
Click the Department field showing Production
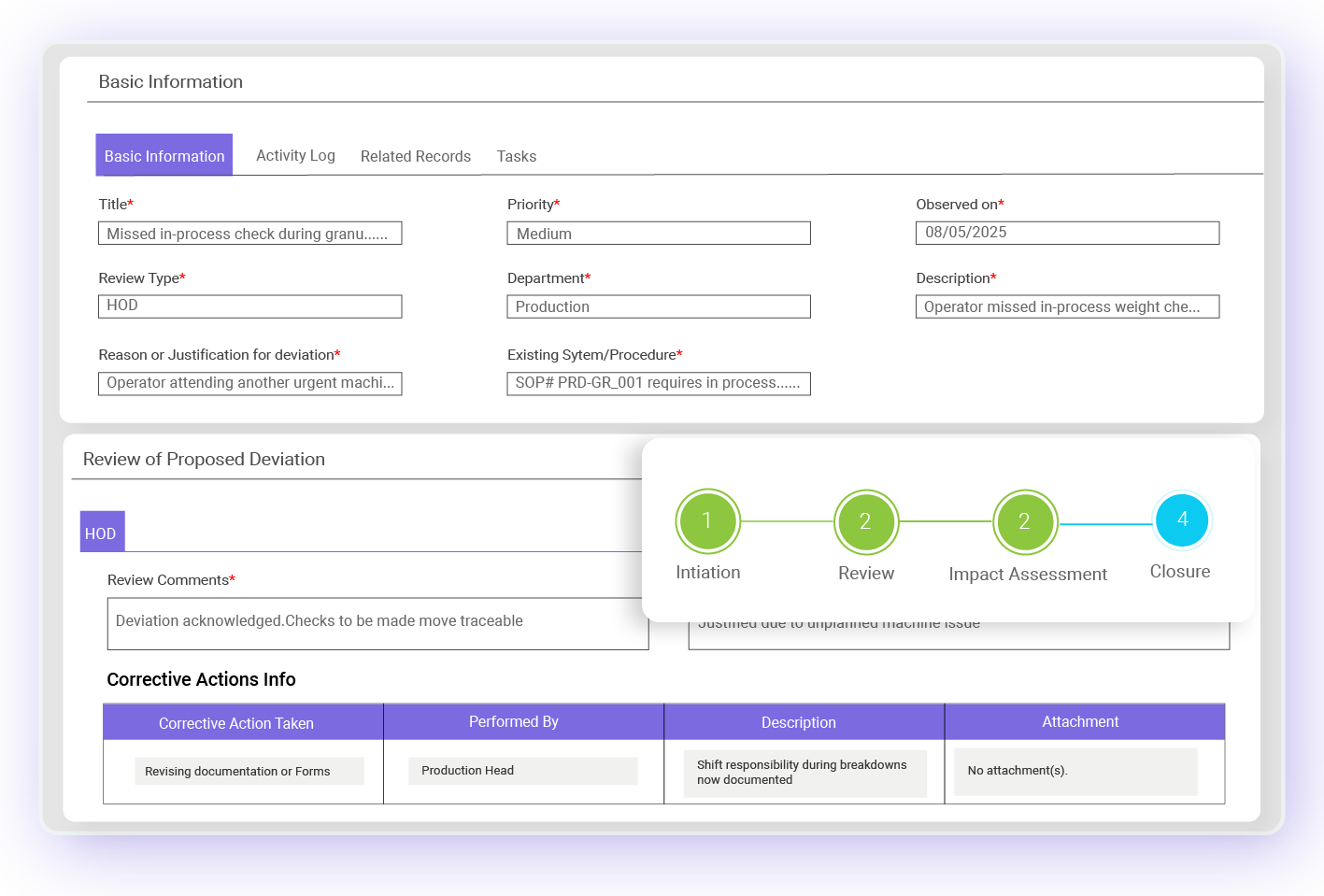tap(659, 306)
